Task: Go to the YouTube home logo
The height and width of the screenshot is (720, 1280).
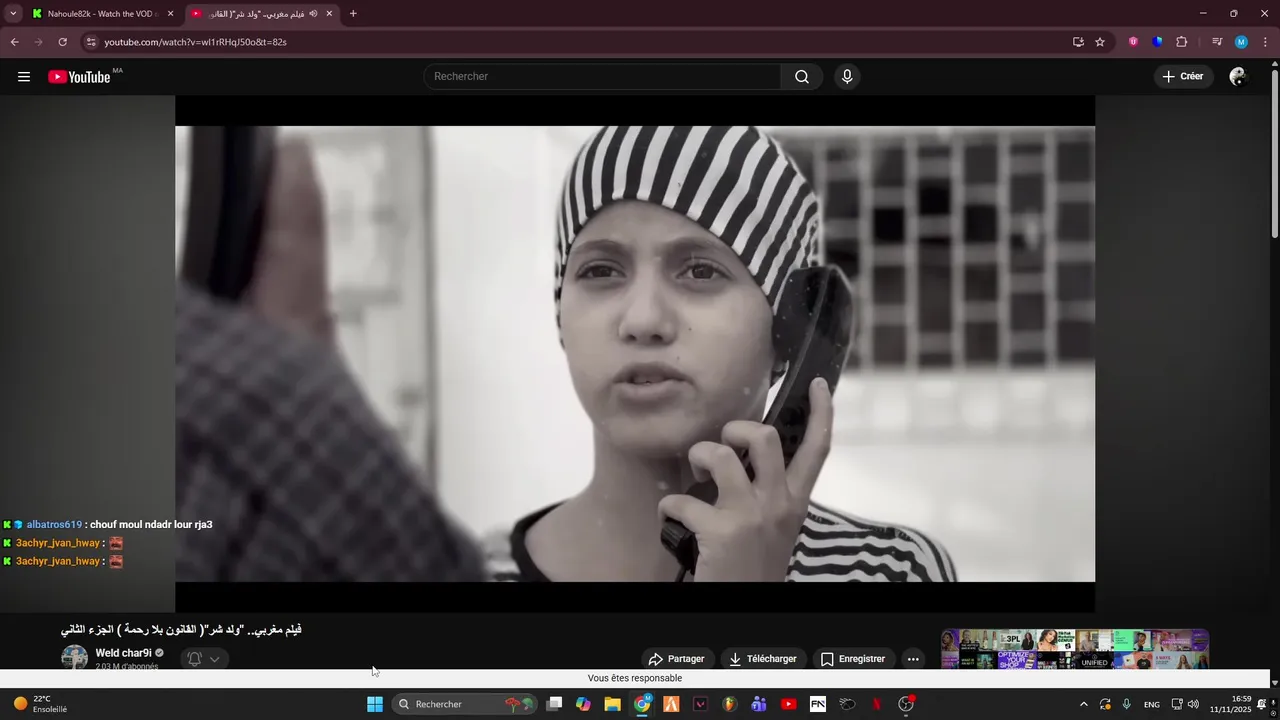Action: point(79,77)
